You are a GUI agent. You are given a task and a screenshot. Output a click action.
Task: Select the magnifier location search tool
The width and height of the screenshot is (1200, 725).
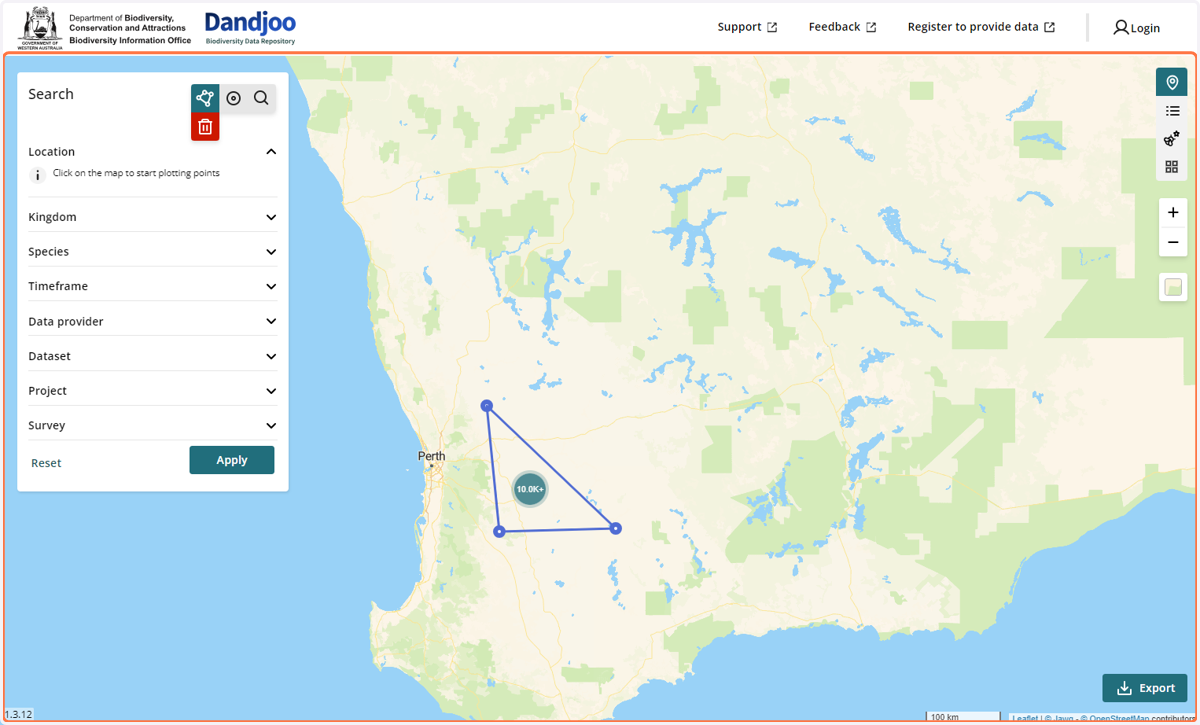[261, 98]
